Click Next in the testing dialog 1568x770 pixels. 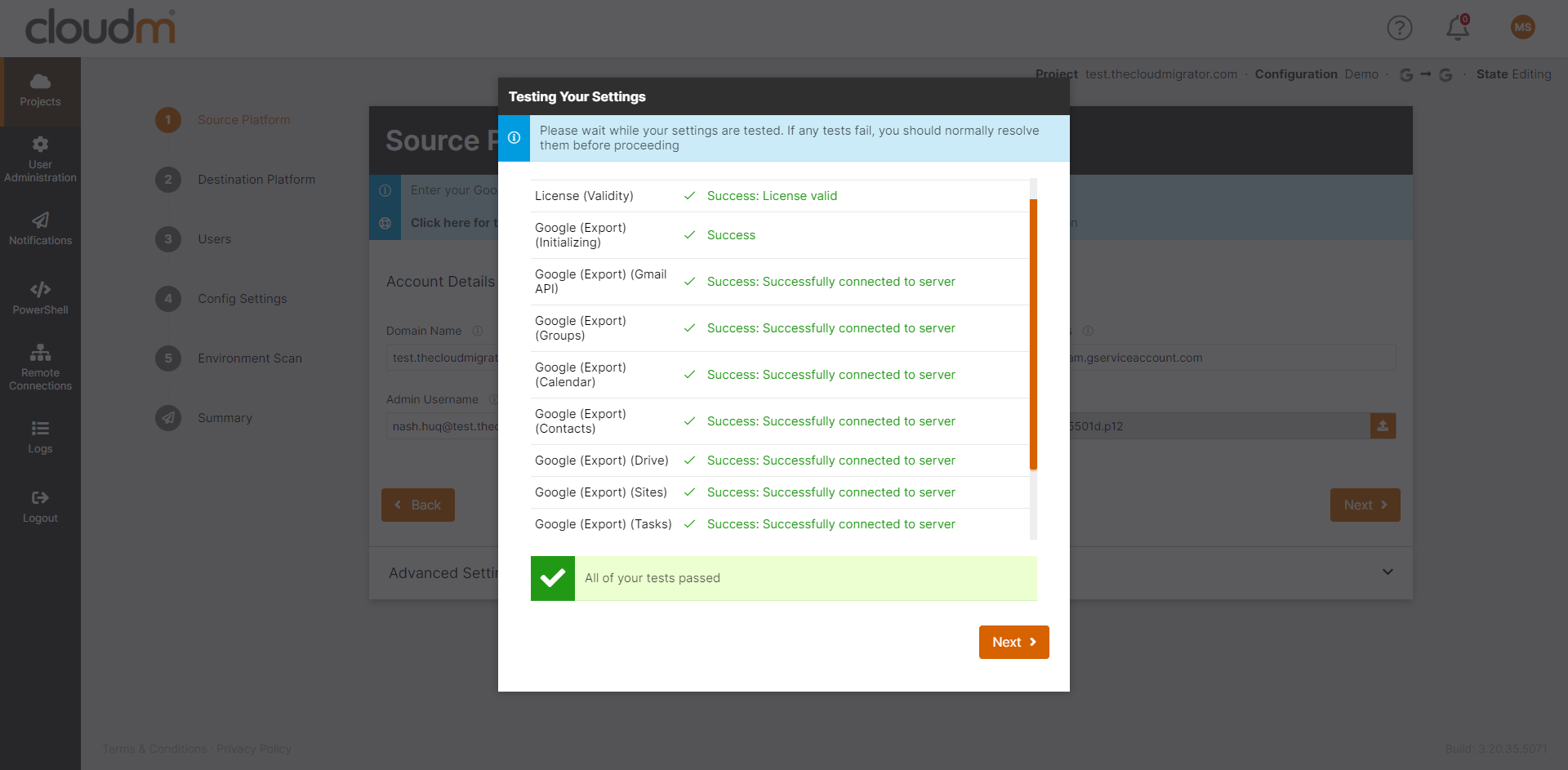coord(1013,642)
